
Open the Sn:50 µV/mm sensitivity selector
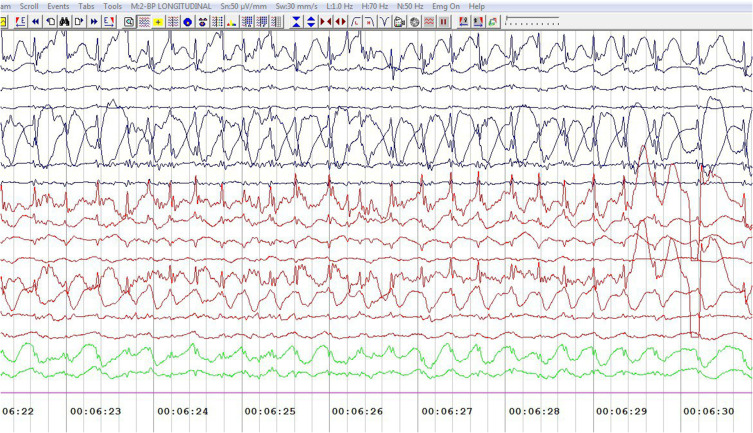241,6
